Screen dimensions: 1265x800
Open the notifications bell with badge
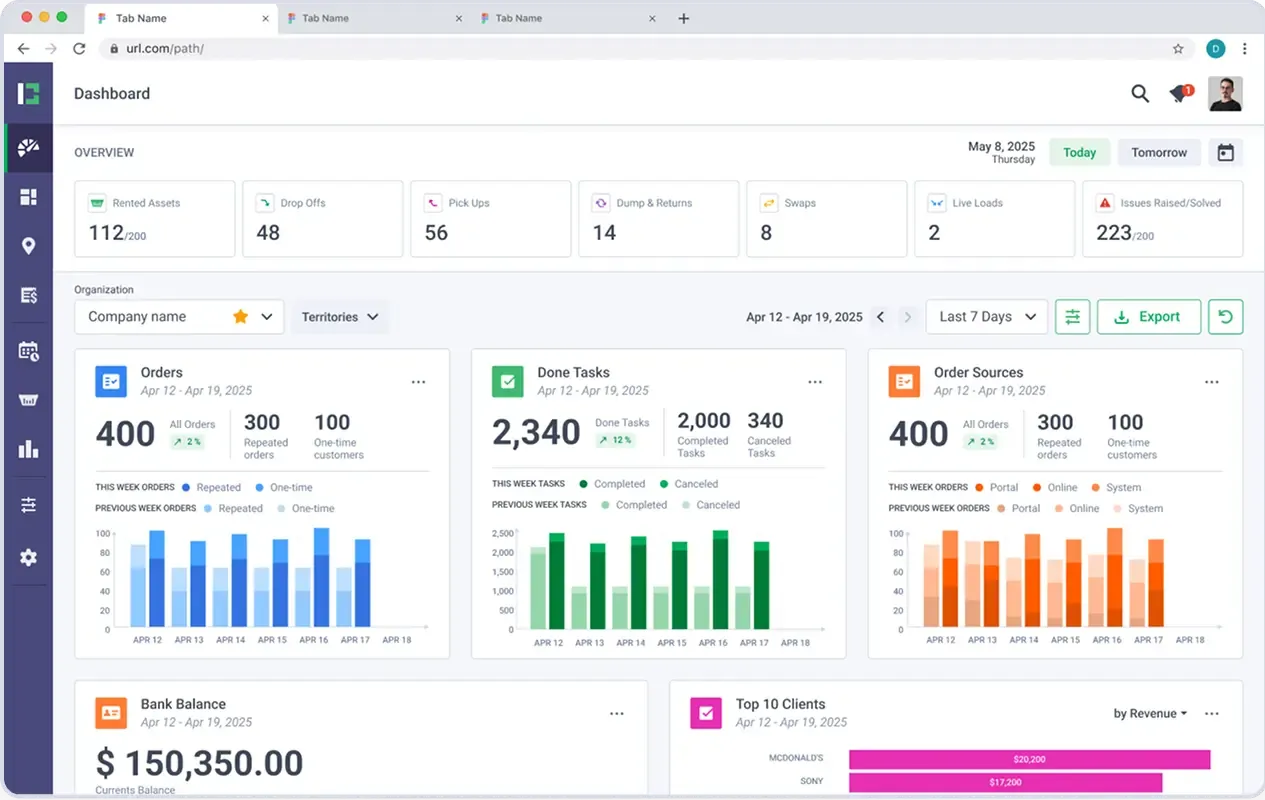pyautogui.click(x=1180, y=93)
